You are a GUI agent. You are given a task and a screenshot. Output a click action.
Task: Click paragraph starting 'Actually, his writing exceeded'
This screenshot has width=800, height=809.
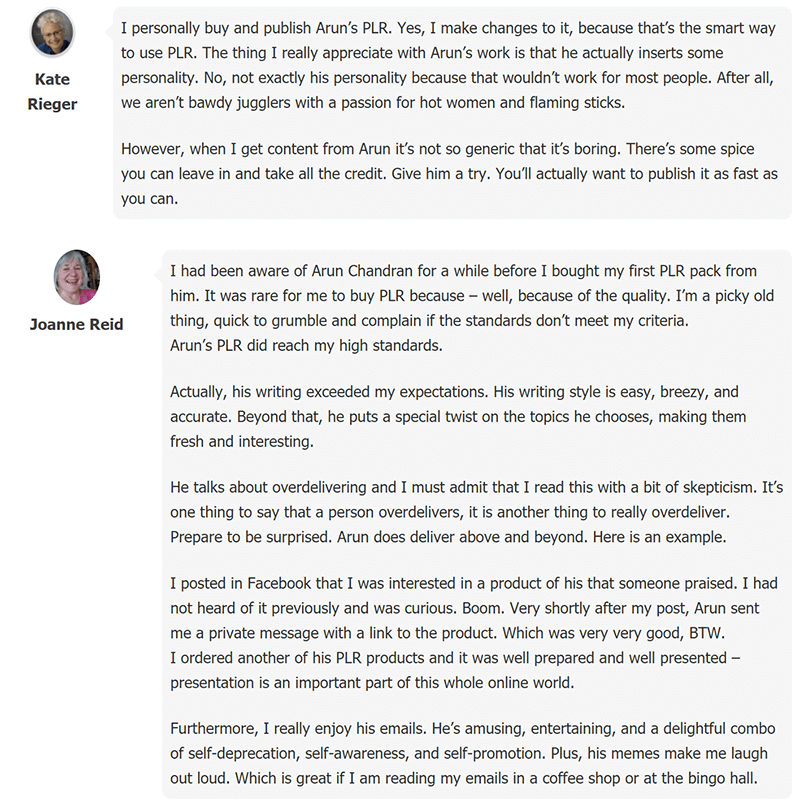tap(458, 416)
